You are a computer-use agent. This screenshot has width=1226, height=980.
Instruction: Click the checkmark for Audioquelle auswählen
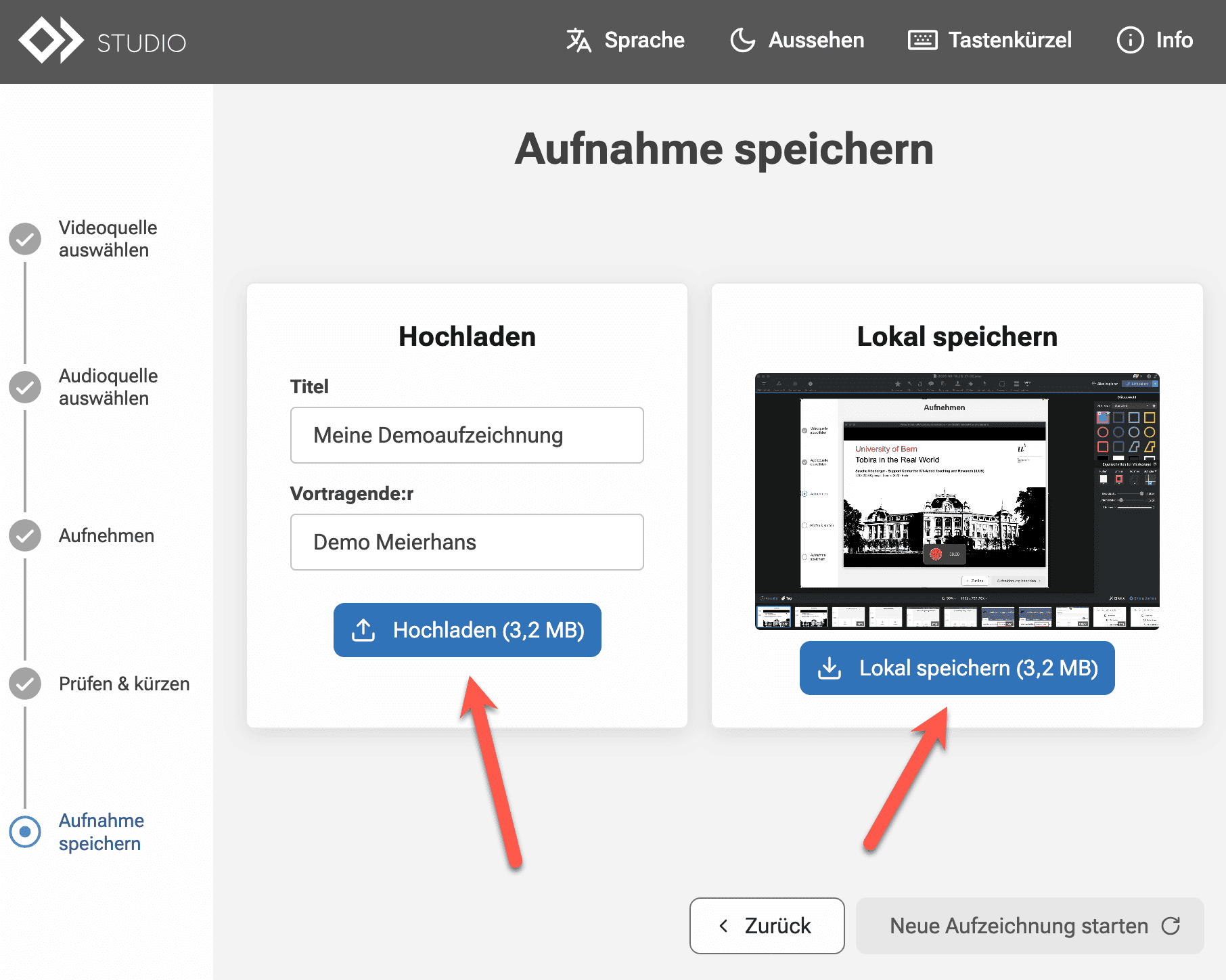pos(25,387)
